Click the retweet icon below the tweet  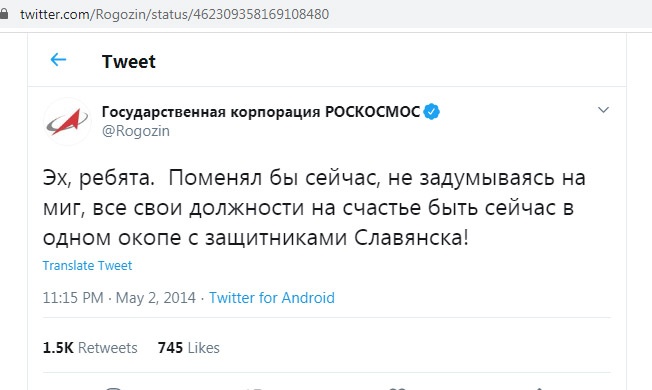click(254, 388)
